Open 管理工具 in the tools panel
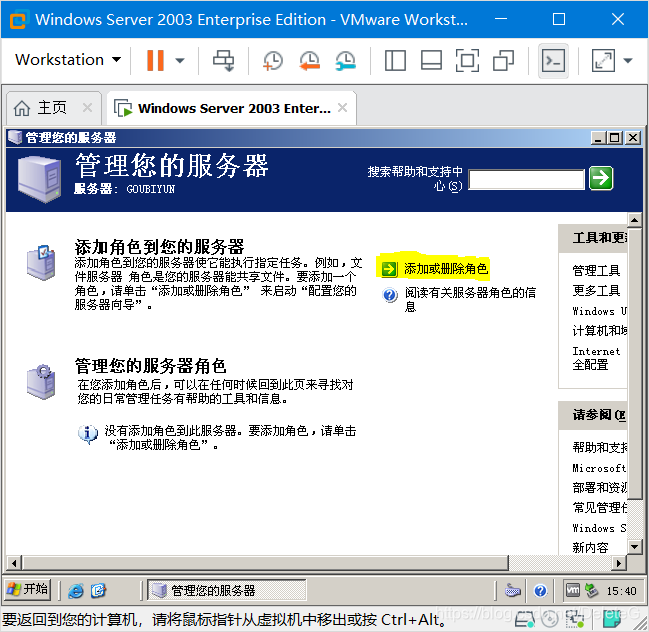Screen dimensions: 649x632 pyautogui.click(x=596, y=270)
